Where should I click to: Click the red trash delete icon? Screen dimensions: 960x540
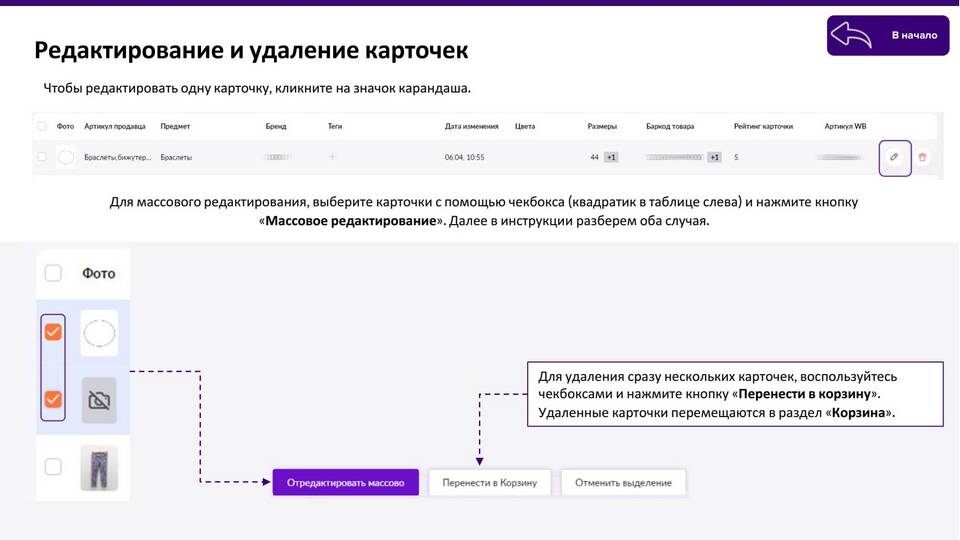pyautogui.click(x=922, y=157)
